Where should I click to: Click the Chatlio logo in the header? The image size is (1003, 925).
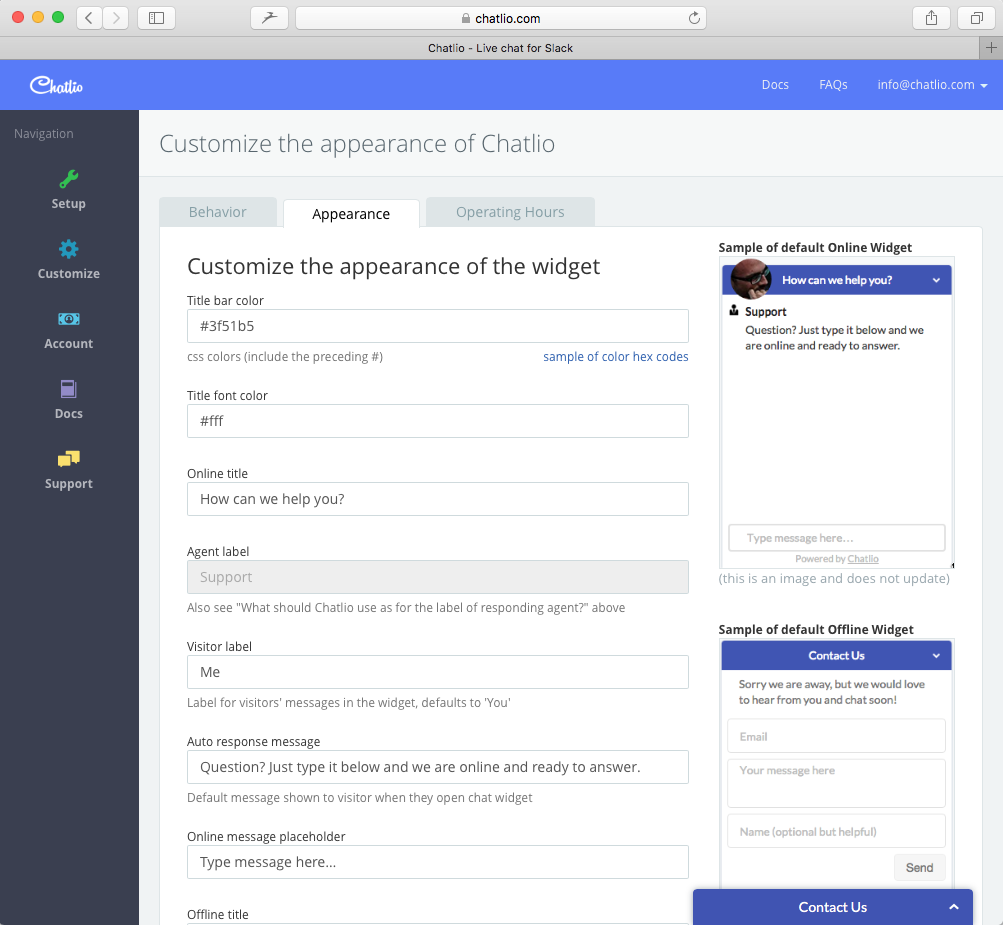click(55, 84)
